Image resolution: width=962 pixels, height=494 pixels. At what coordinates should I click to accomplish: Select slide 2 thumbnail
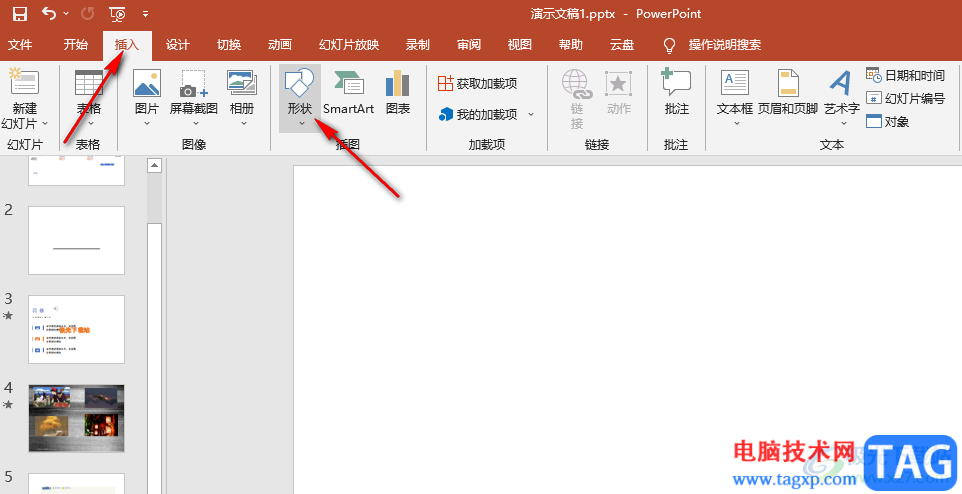click(x=77, y=240)
